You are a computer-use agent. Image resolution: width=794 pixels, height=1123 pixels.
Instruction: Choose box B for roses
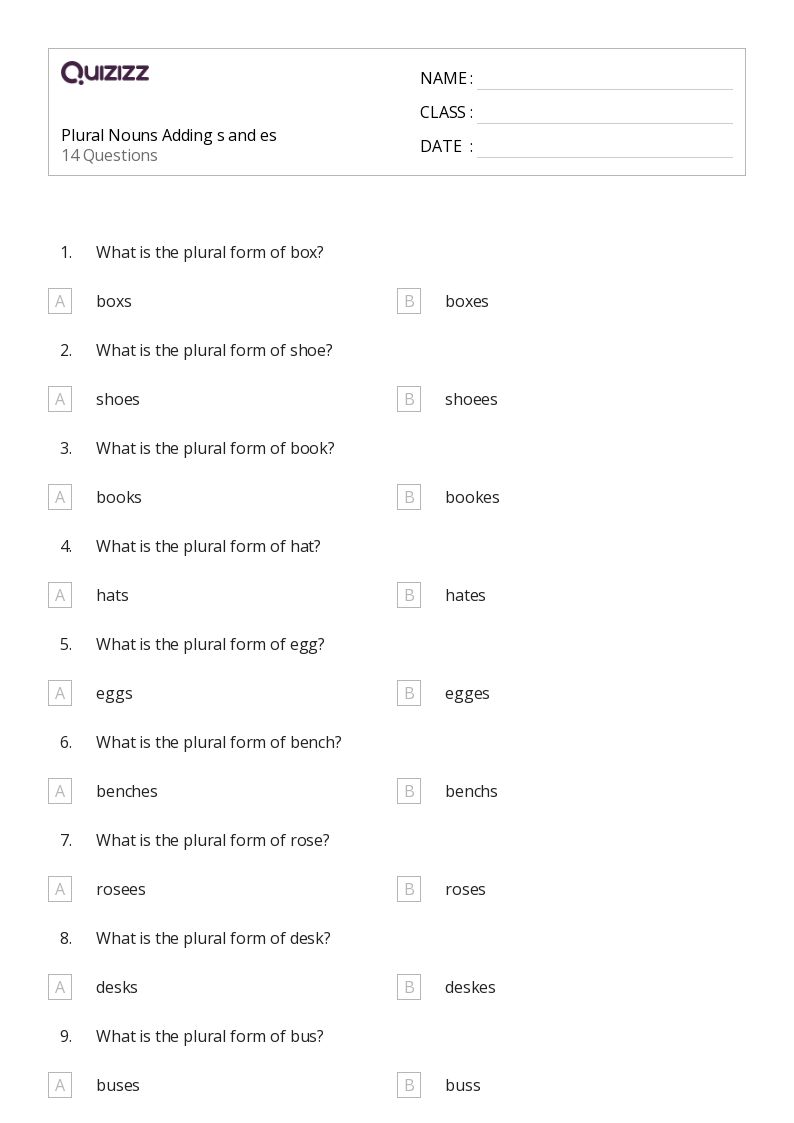(409, 890)
